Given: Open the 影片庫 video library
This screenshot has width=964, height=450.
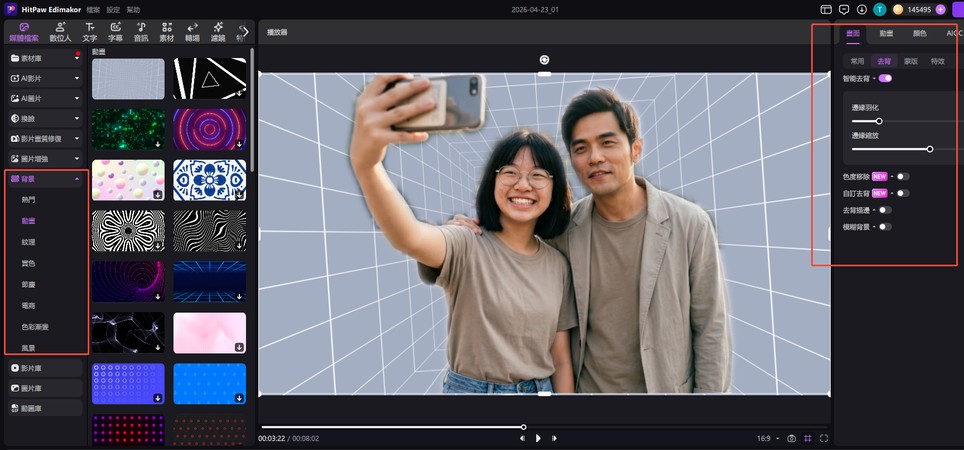Looking at the screenshot, I should [x=45, y=368].
